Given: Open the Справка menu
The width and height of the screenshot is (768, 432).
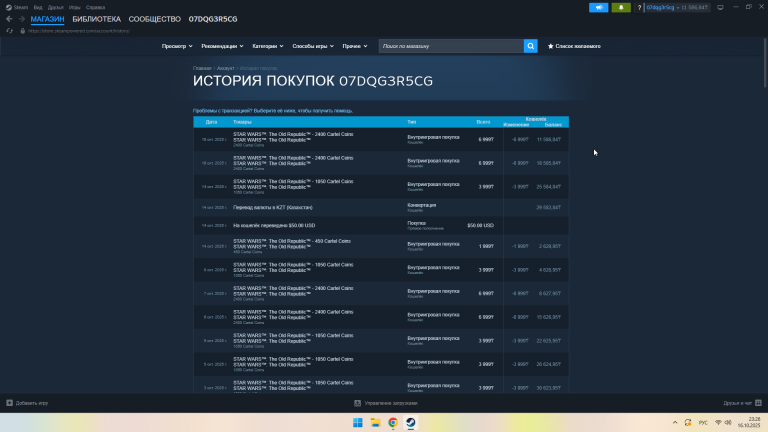Looking at the screenshot, I should pyautogui.click(x=95, y=7).
